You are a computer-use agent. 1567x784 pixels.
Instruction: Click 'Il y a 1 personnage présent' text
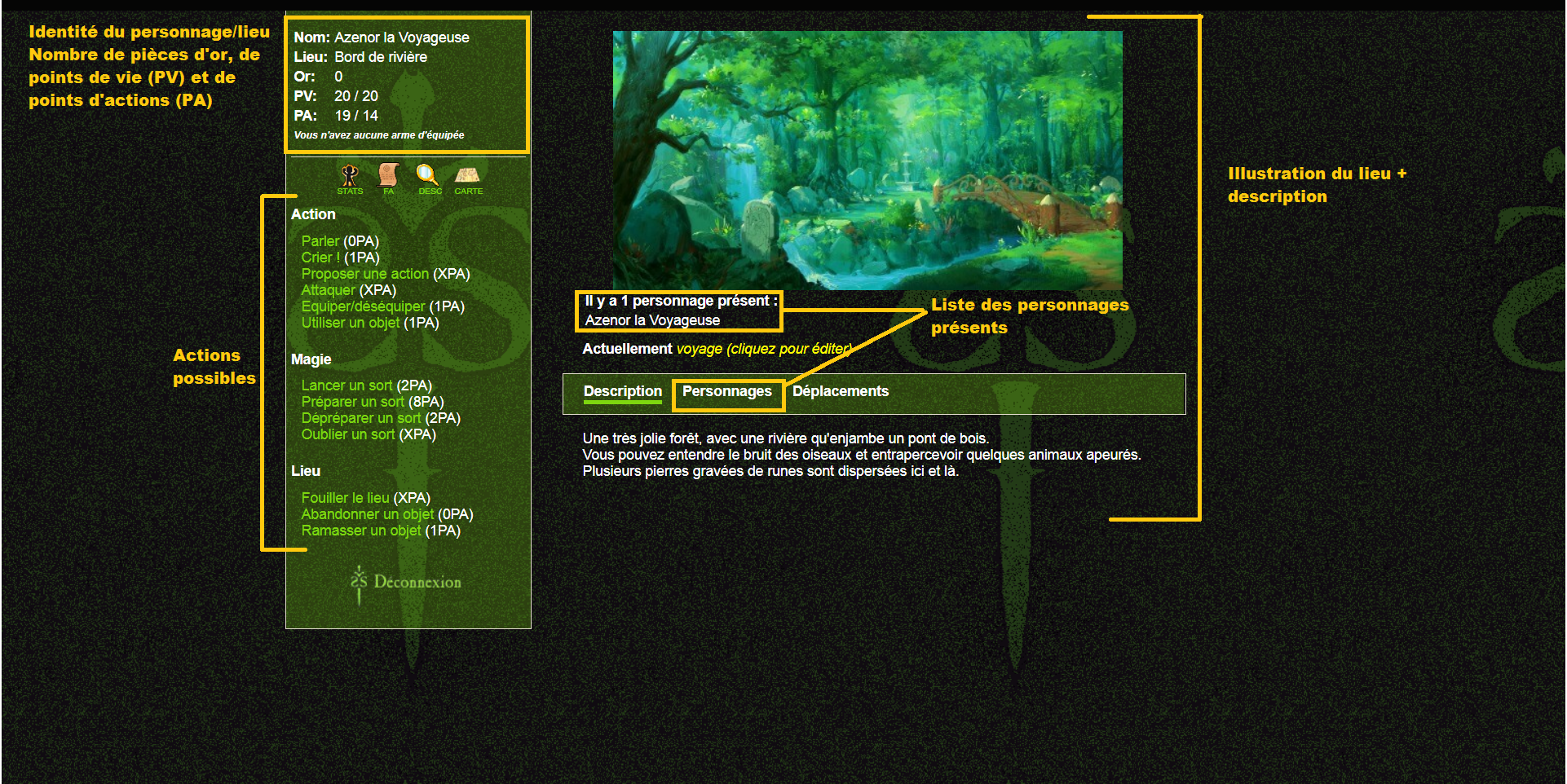point(681,301)
